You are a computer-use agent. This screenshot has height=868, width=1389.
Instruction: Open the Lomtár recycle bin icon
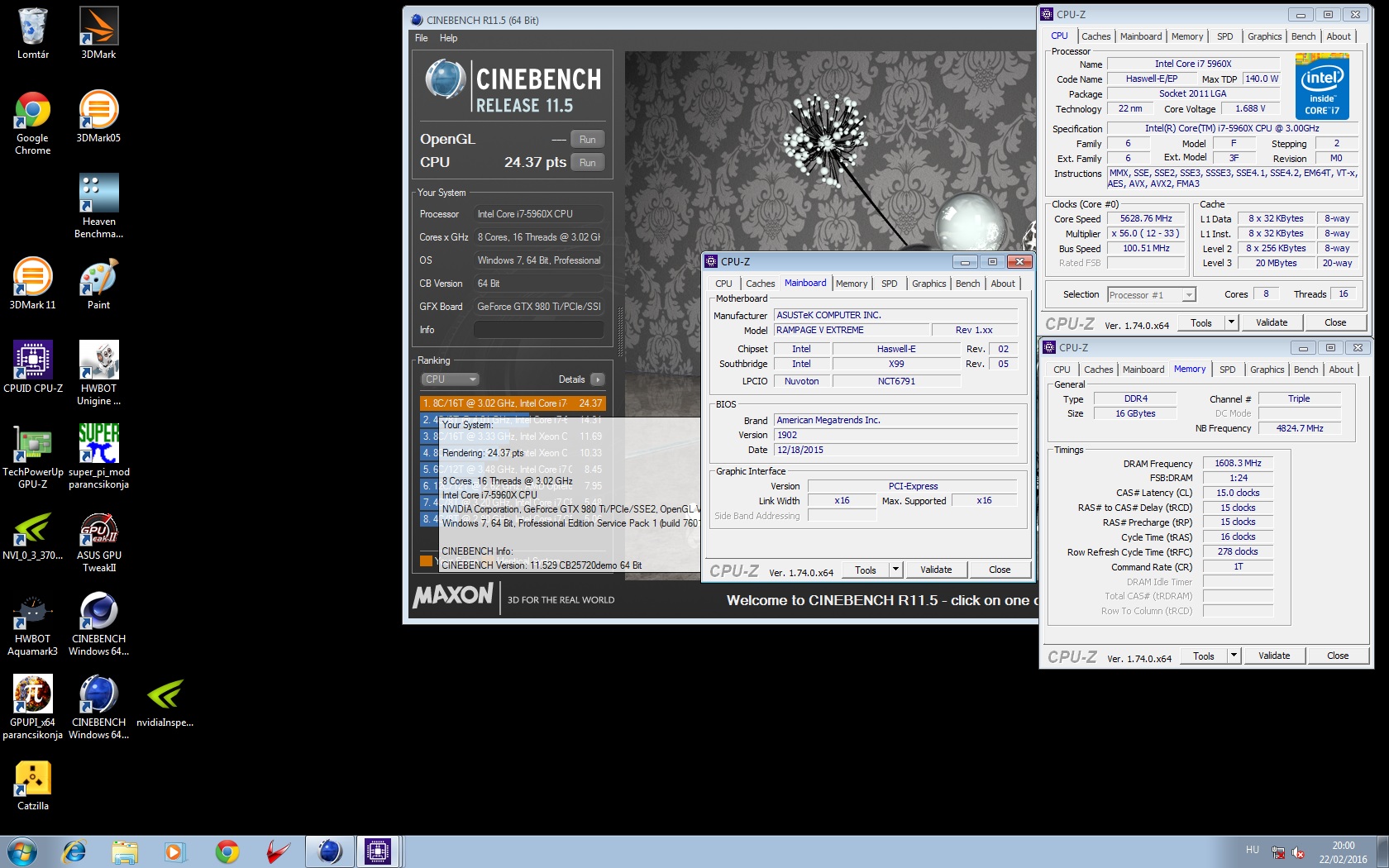pos(33,33)
